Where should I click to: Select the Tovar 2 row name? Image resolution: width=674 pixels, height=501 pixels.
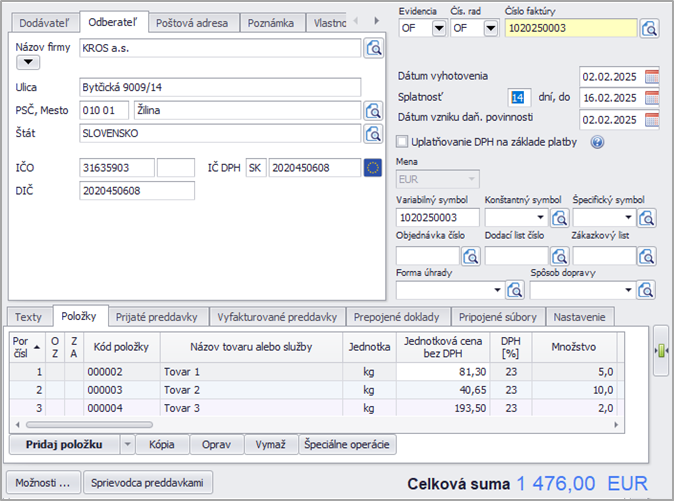182,390
